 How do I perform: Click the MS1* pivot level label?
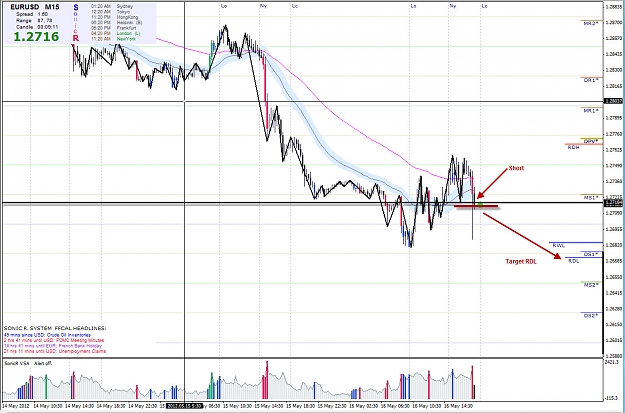[591, 198]
